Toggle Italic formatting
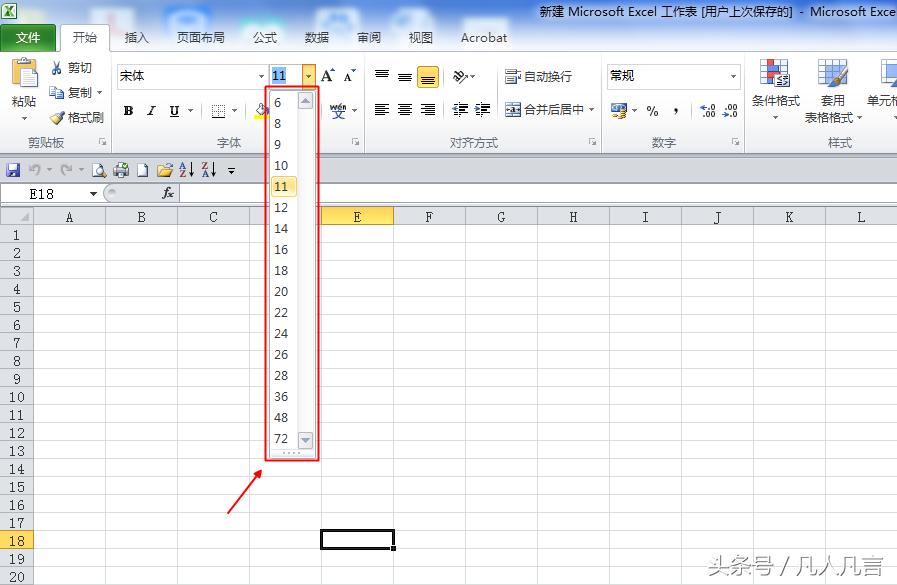 click(151, 111)
